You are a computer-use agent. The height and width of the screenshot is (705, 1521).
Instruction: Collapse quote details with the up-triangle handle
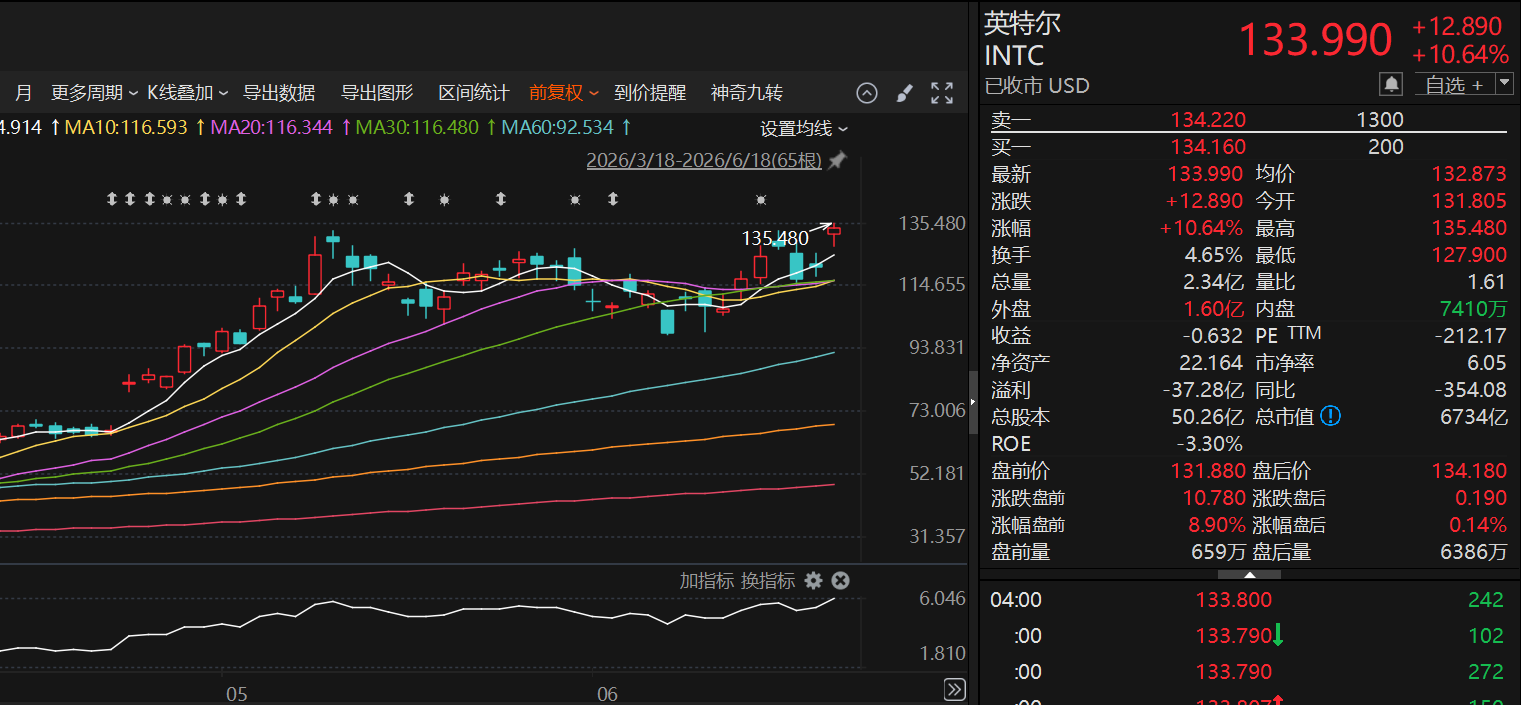1250,575
